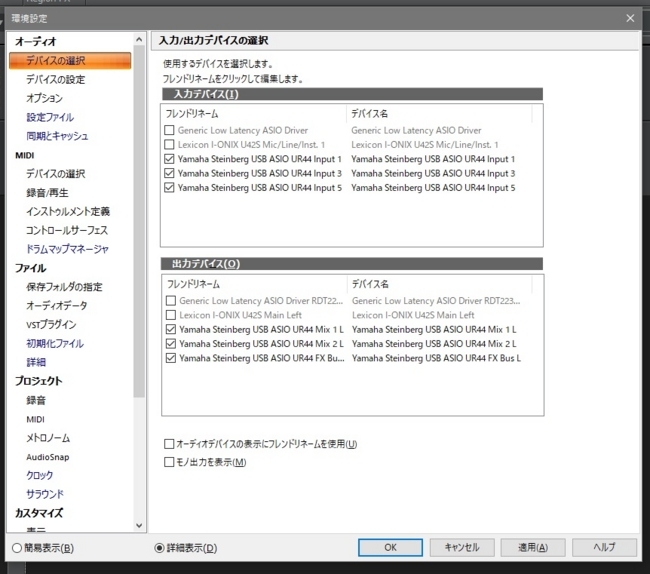
Task: Uncheck Yamaha Steinberg UR44 Input 3
Action: click(x=169, y=173)
